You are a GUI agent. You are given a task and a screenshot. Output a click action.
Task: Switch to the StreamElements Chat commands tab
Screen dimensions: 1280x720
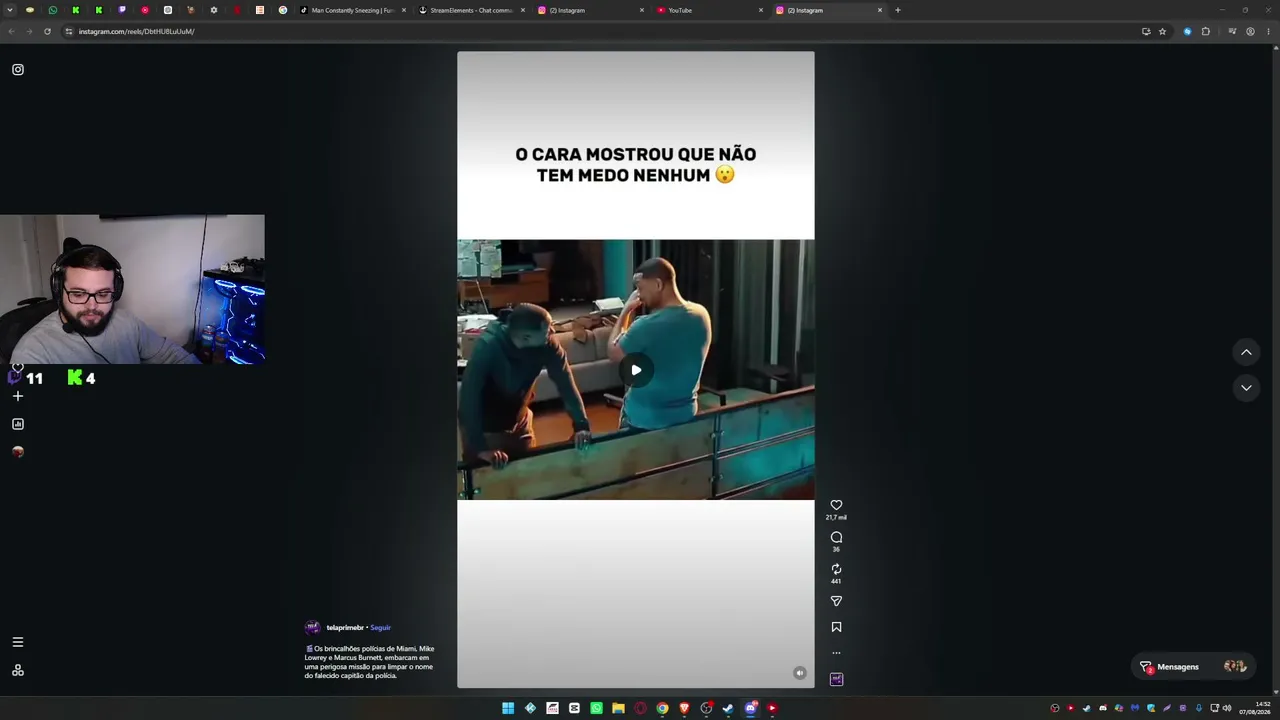[x=471, y=10]
